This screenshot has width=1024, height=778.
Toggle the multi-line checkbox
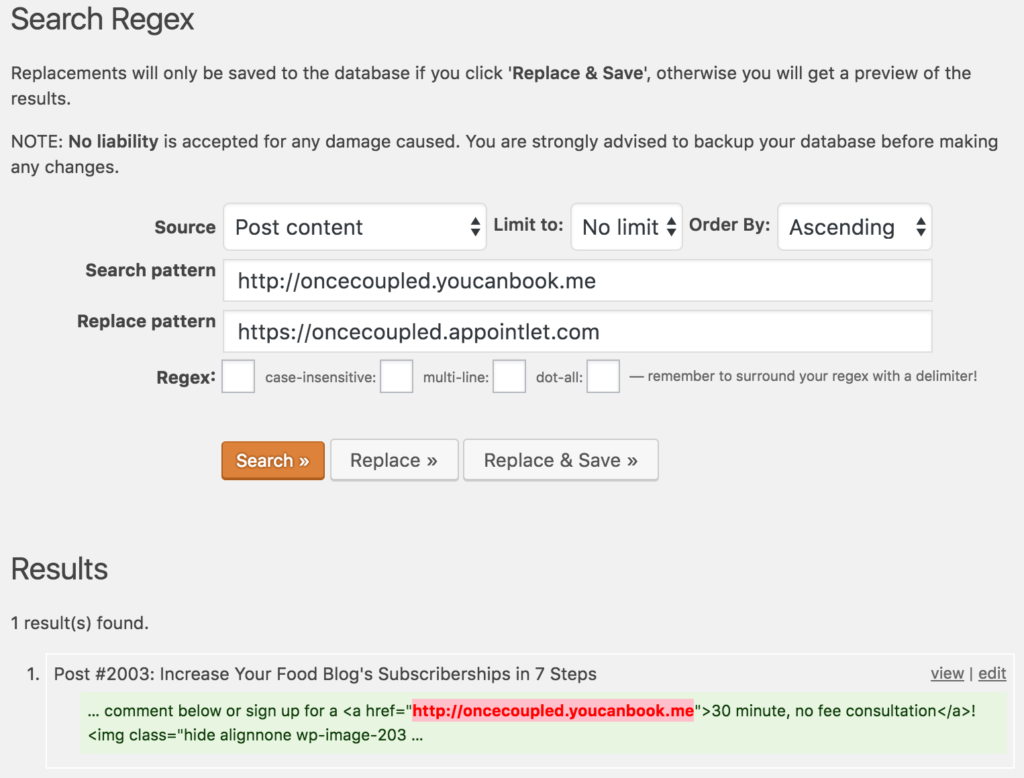[x=509, y=376]
